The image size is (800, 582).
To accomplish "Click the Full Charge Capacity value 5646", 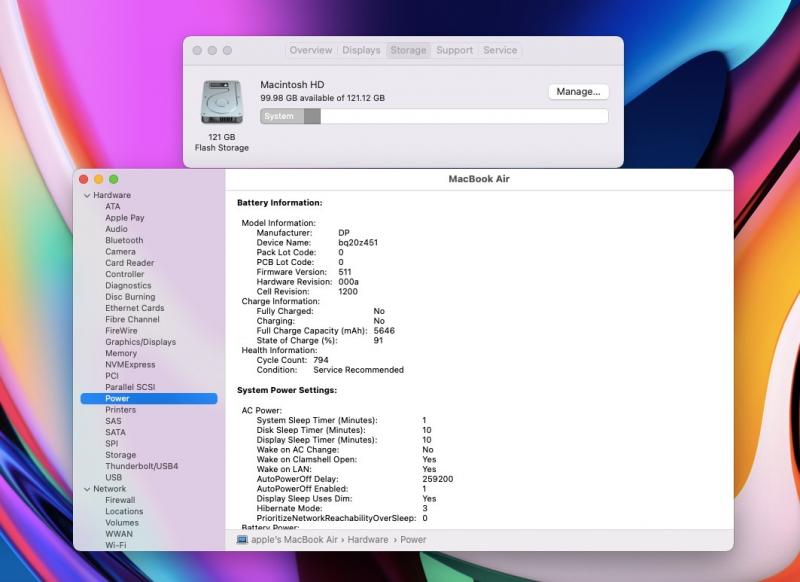I will point(384,331).
